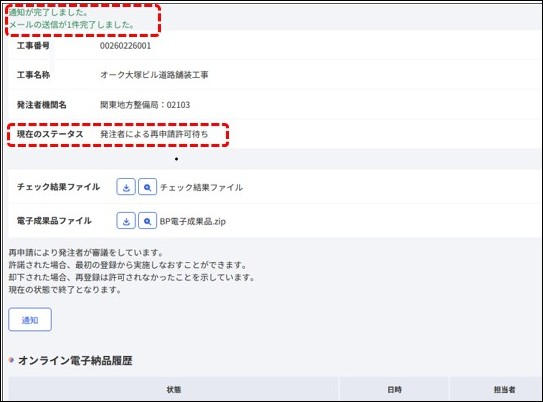Select the value 関東地方整備局：02103
The height and width of the screenshot is (402, 543).
145,105
